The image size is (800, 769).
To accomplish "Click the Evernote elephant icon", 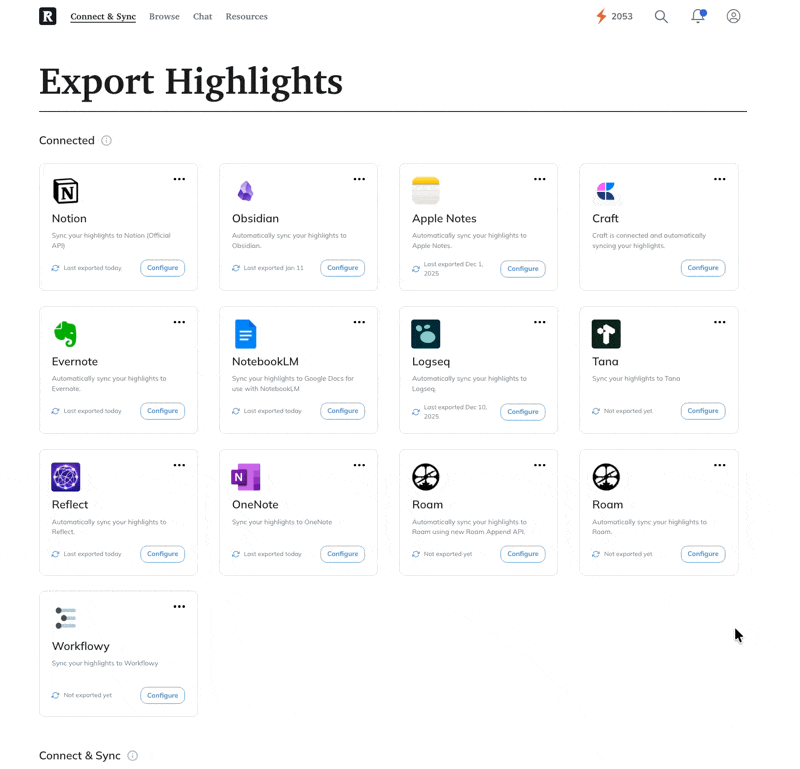I will [66, 334].
